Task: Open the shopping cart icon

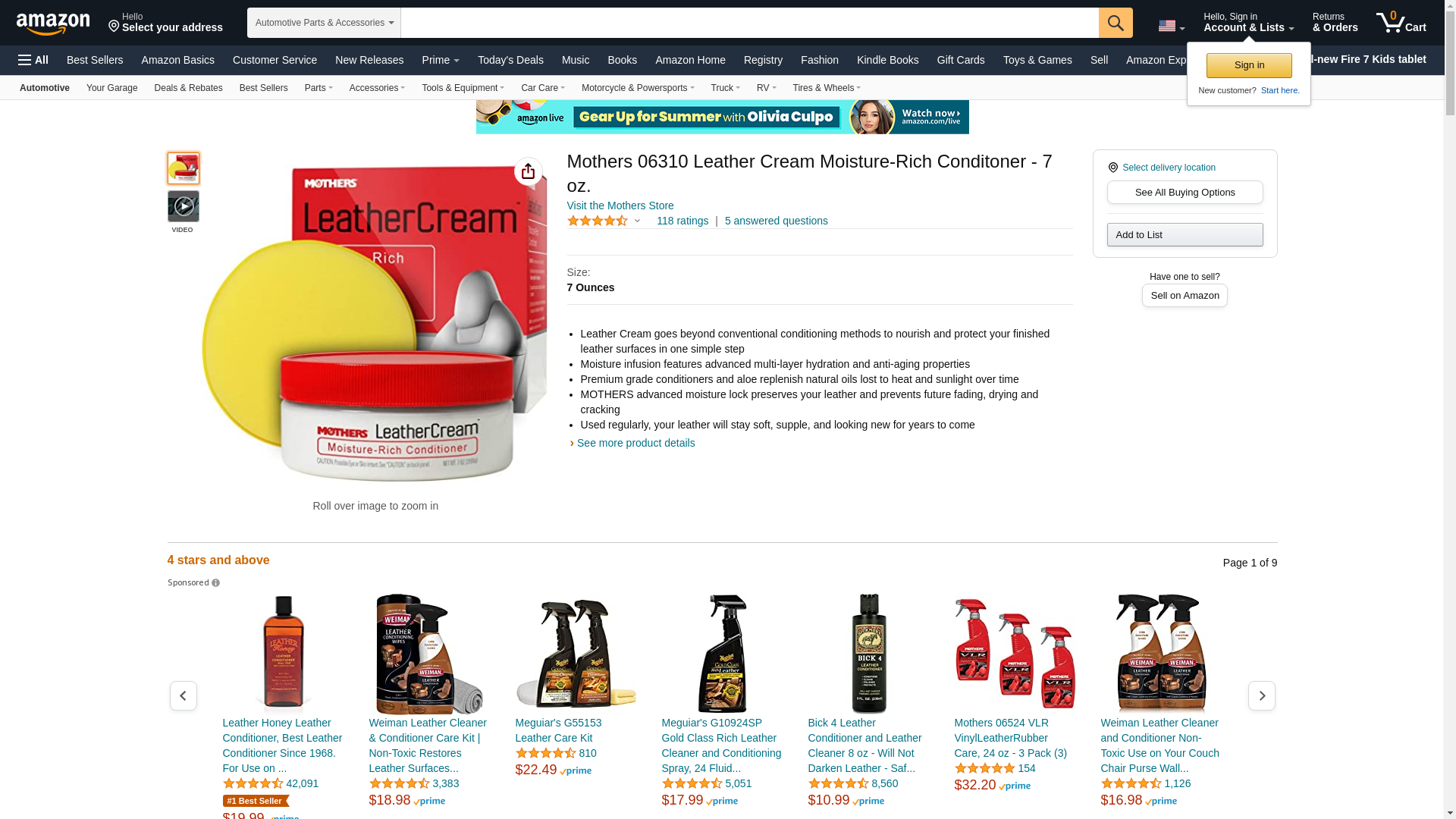Action: [1401, 23]
